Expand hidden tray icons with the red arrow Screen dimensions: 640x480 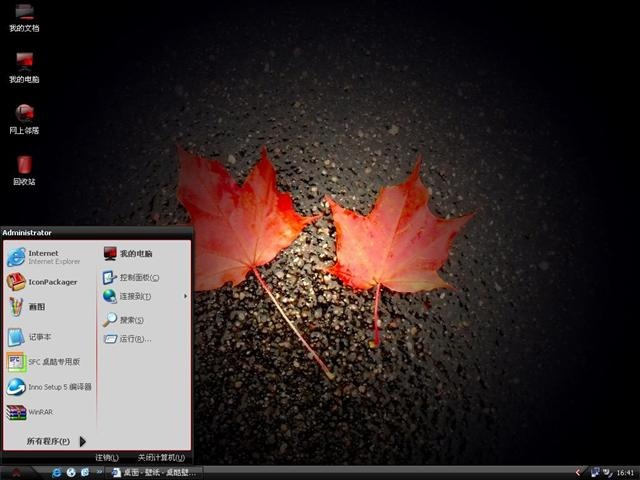[578, 473]
